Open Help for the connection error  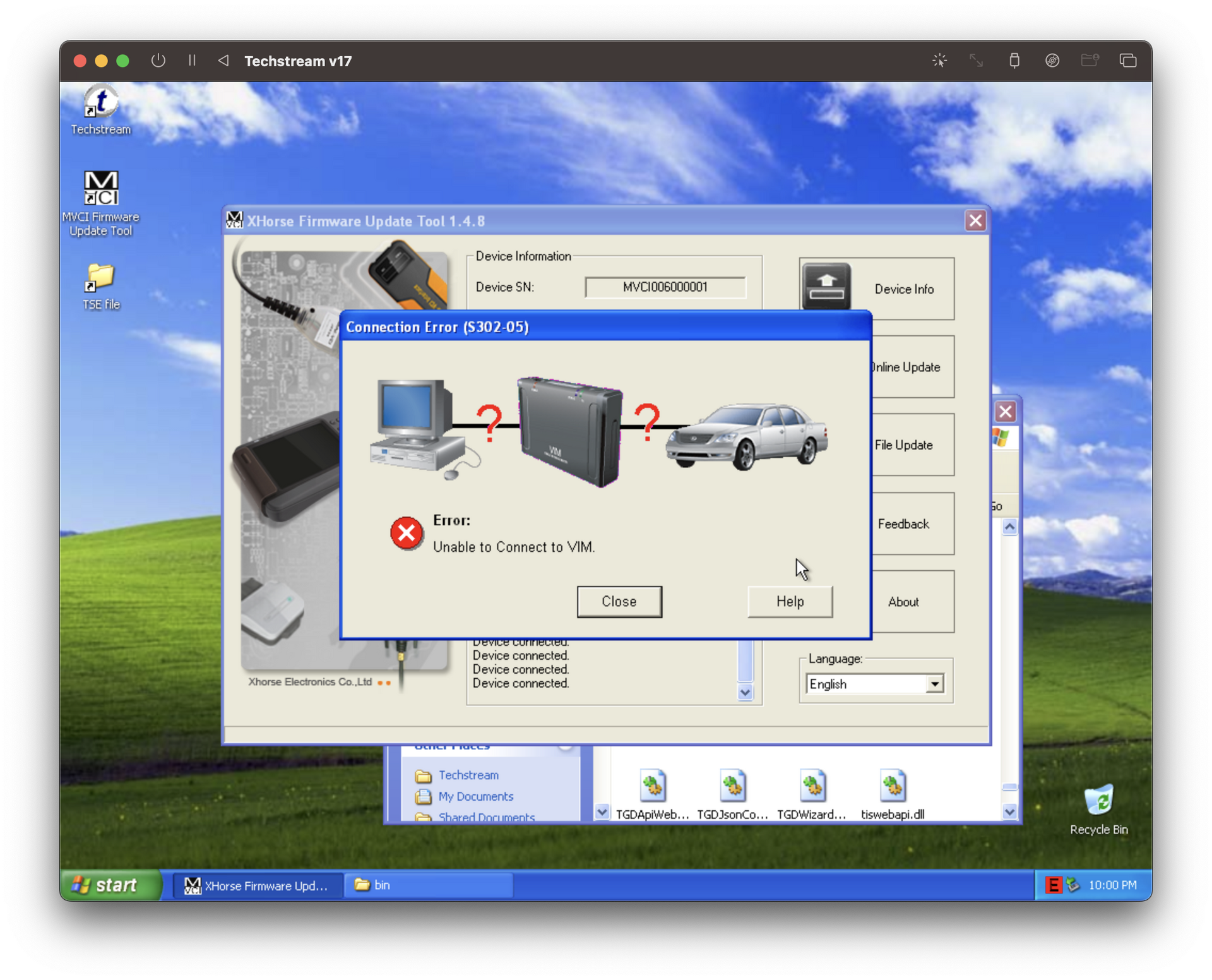point(790,601)
